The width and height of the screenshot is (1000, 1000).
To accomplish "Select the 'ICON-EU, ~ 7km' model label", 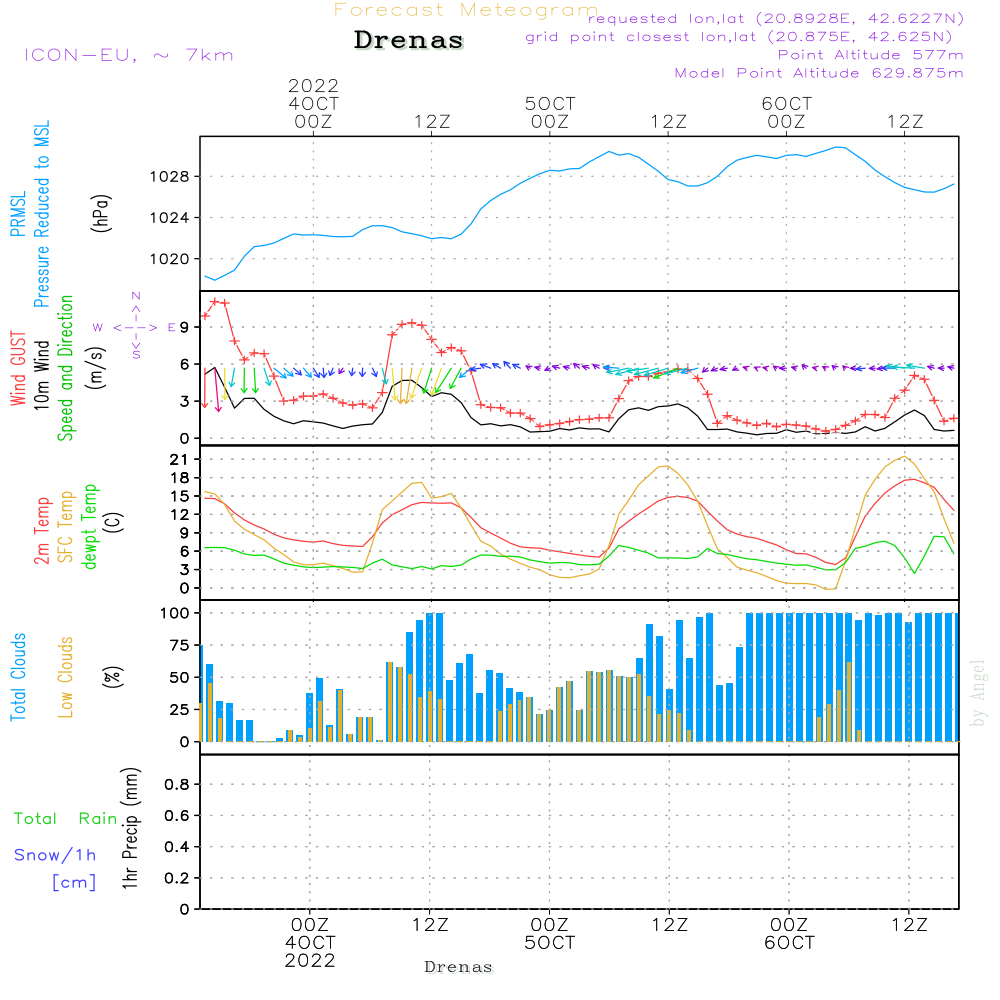I will pyautogui.click(x=128, y=54).
